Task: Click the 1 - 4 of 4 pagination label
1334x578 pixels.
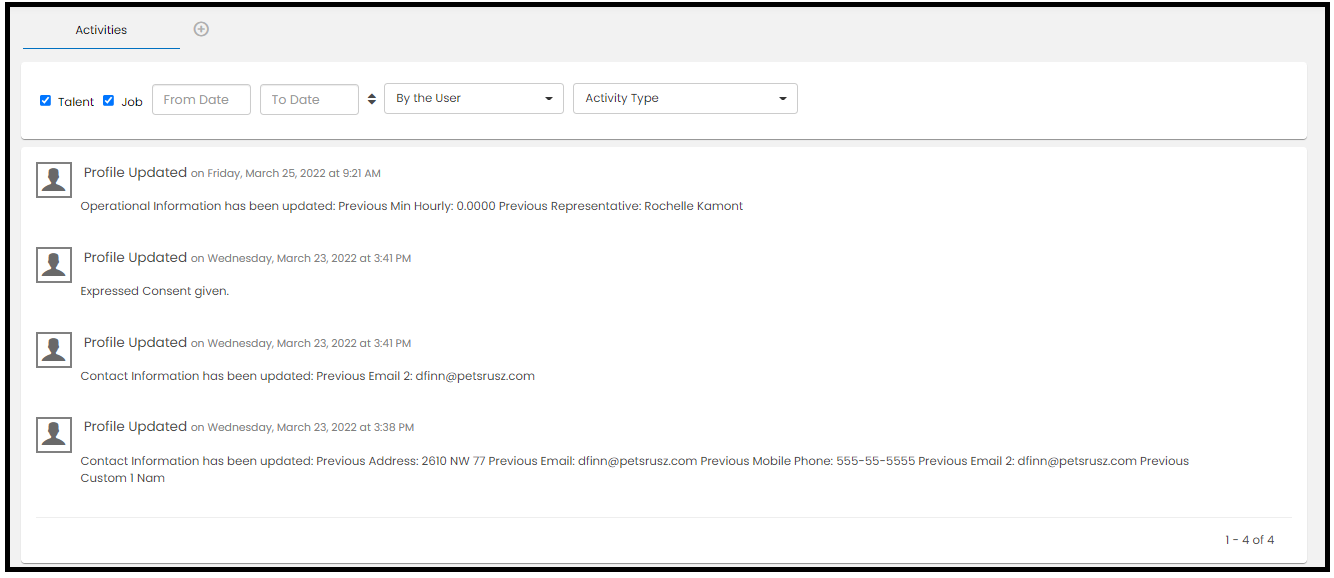Action: pyautogui.click(x=1249, y=540)
